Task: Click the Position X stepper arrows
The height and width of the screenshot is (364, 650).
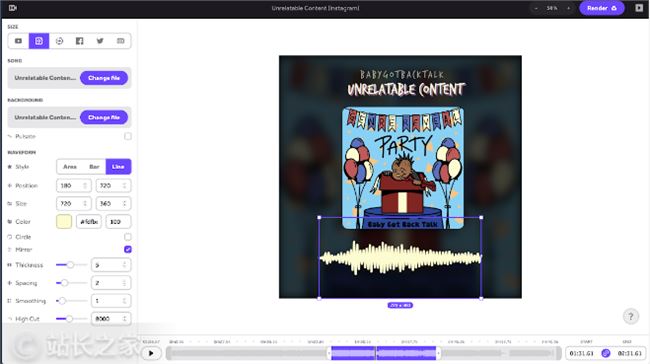Action: pos(85,186)
